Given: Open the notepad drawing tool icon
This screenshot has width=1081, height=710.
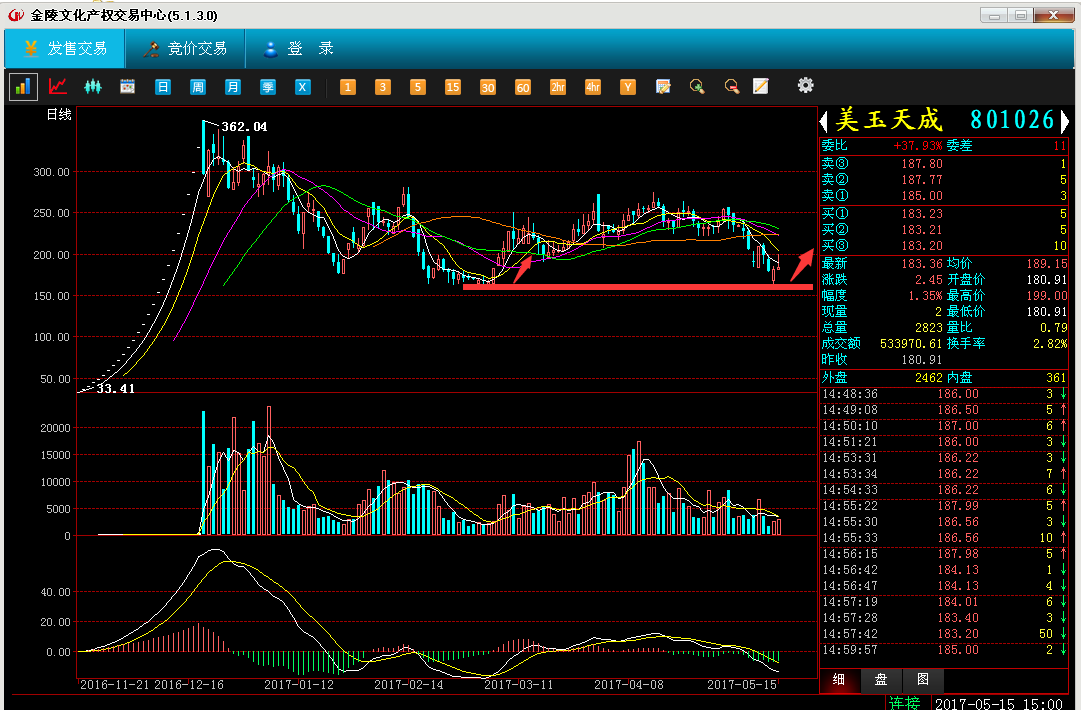Looking at the screenshot, I should pos(760,86).
